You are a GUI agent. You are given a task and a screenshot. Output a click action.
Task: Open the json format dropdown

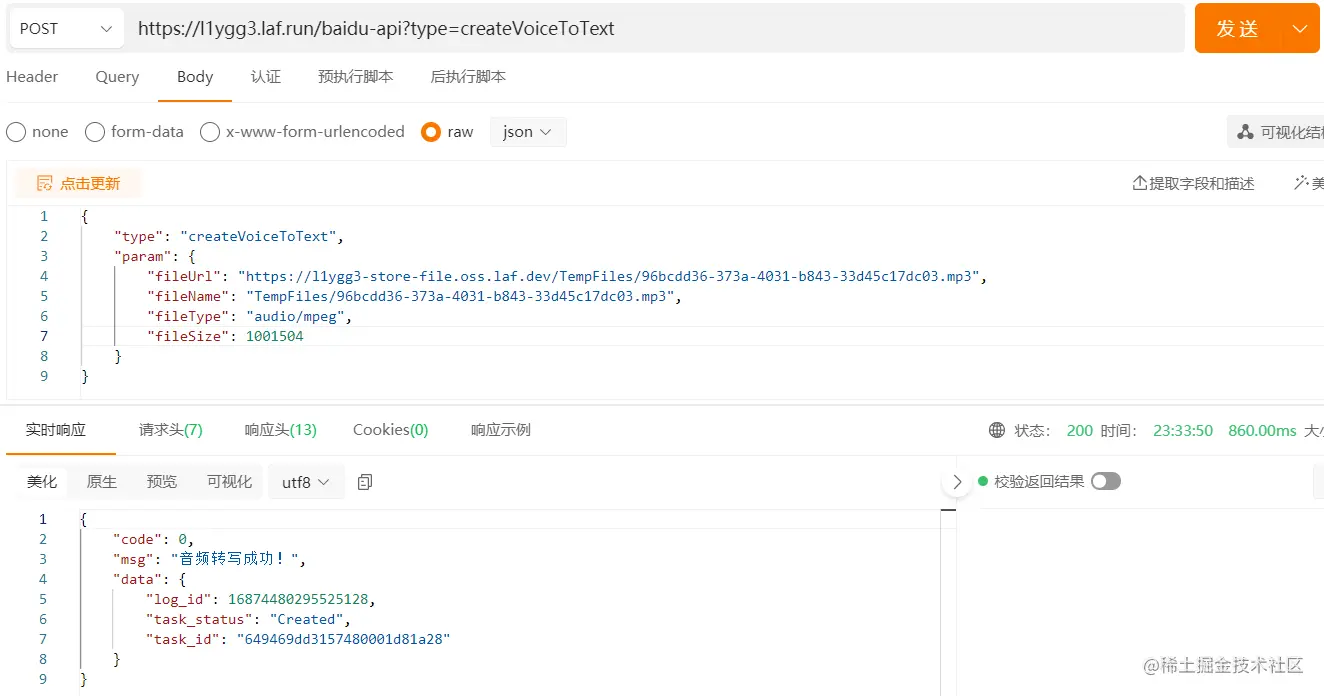[528, 132]
